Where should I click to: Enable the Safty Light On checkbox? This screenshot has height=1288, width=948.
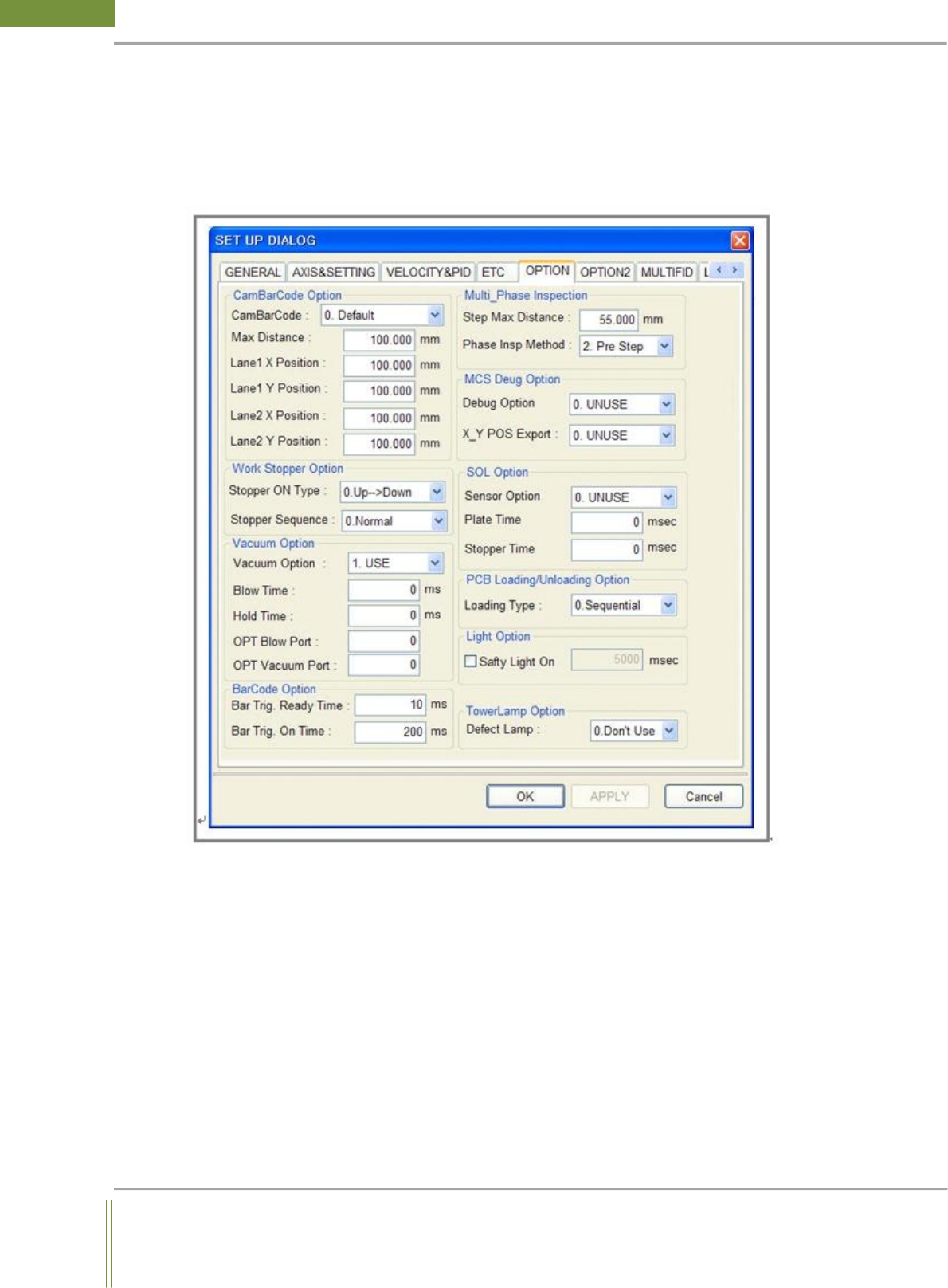tap(470, 661)
